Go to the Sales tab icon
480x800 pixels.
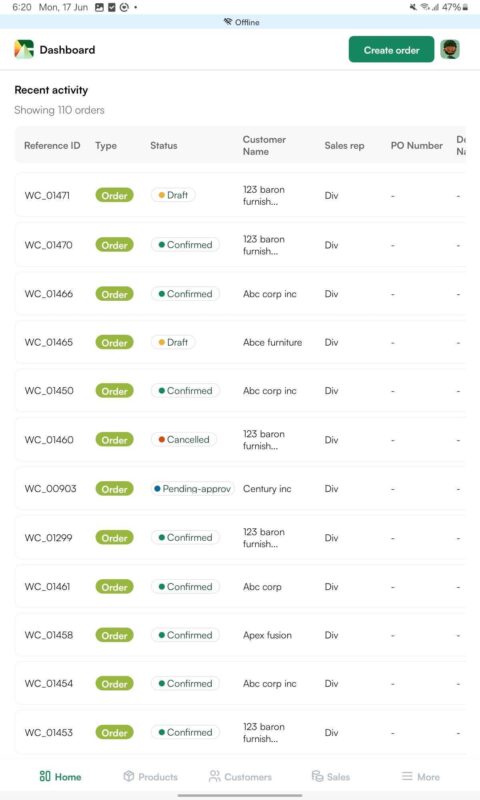click(x=317, y=776)
